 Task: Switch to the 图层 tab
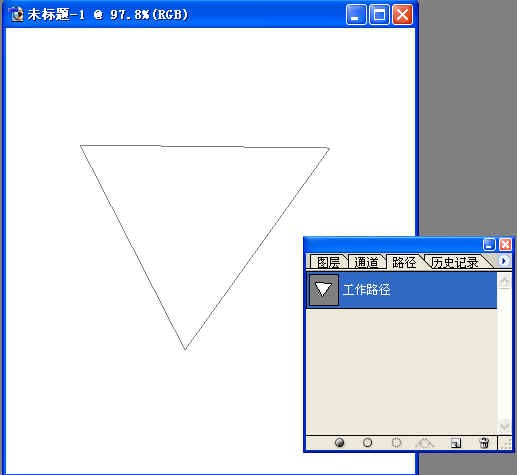328,262
